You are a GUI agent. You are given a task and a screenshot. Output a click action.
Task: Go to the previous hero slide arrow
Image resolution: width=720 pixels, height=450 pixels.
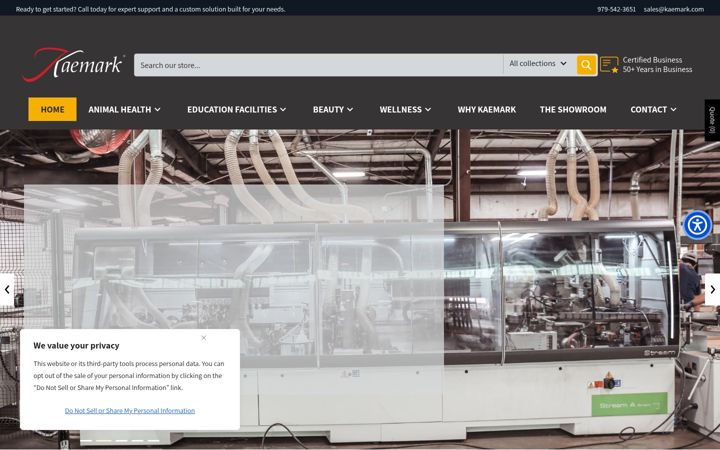(x=7, y=289)
